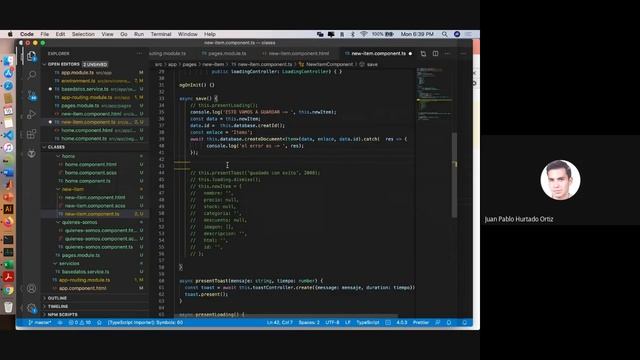The height and width of the screenshot is (360, 640).
Task: Click the Prettier button in status bar
Action: coord(420,322)
